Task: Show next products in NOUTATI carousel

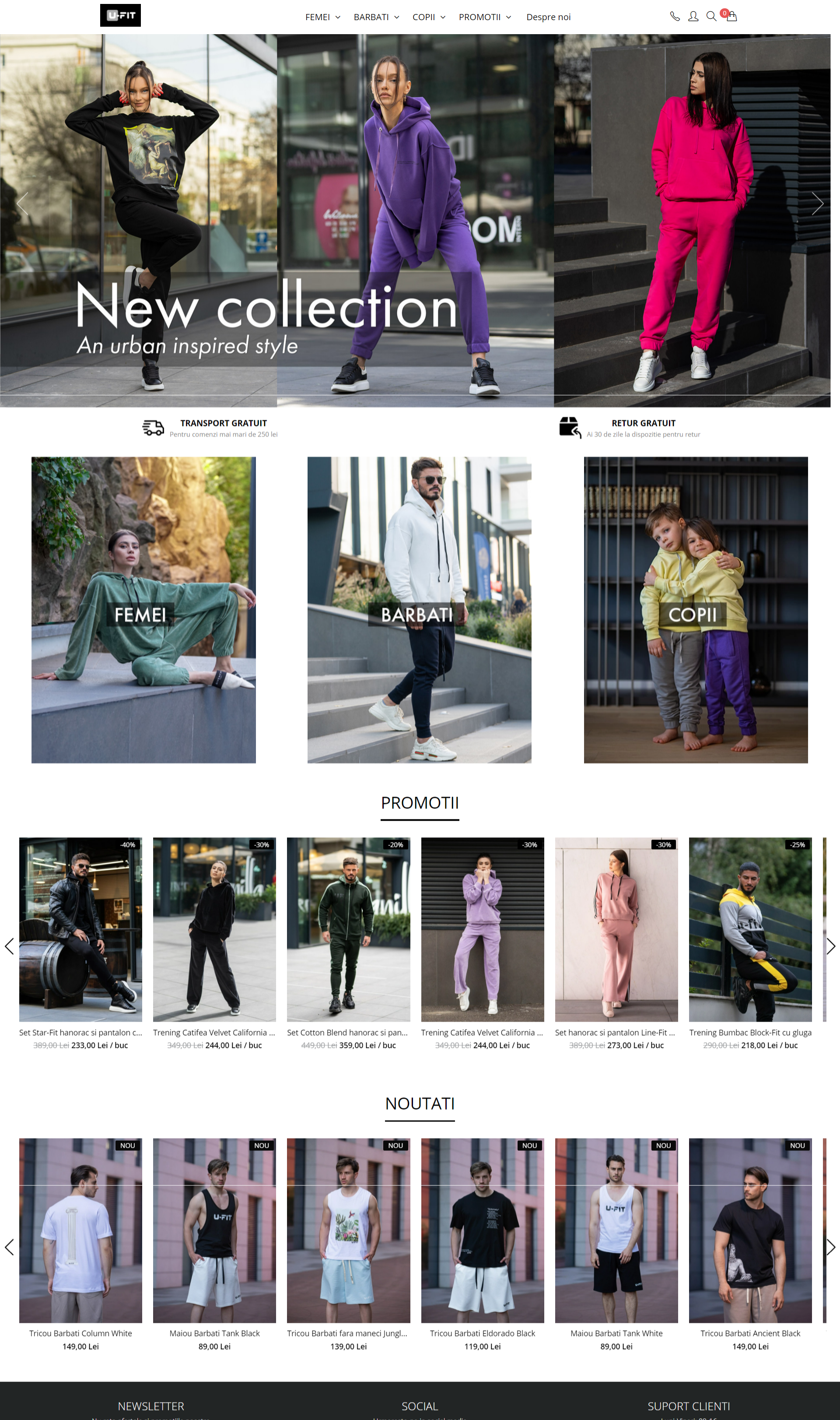Action: [x=830, y=1247]
